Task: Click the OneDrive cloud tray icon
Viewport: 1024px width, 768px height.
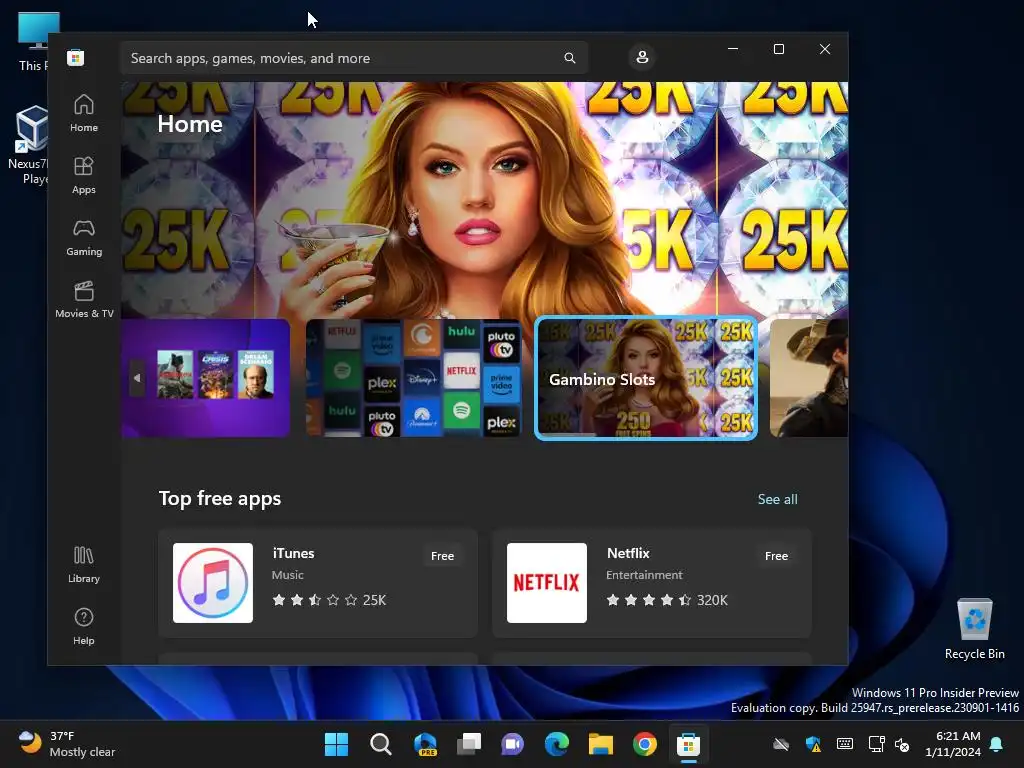Action: tap(781, 744)
